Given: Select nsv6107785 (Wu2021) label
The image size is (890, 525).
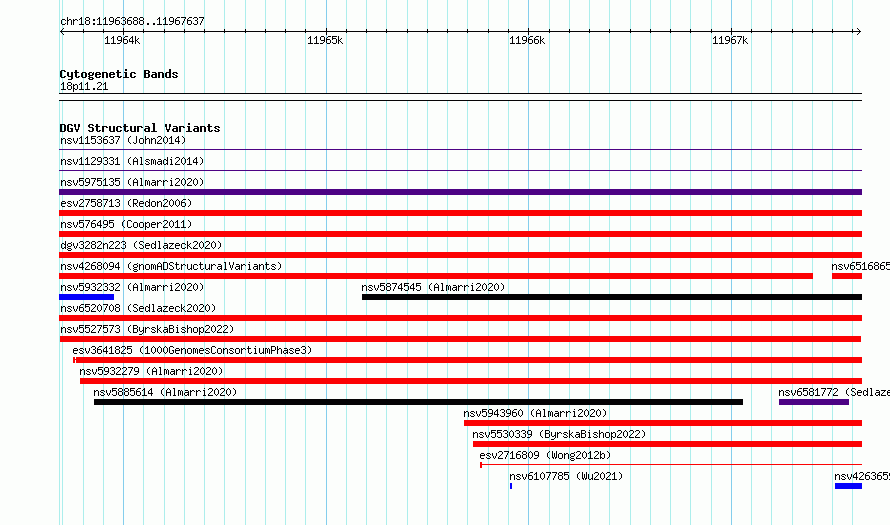Looking at the screenshot, I should tap(566, 476).
